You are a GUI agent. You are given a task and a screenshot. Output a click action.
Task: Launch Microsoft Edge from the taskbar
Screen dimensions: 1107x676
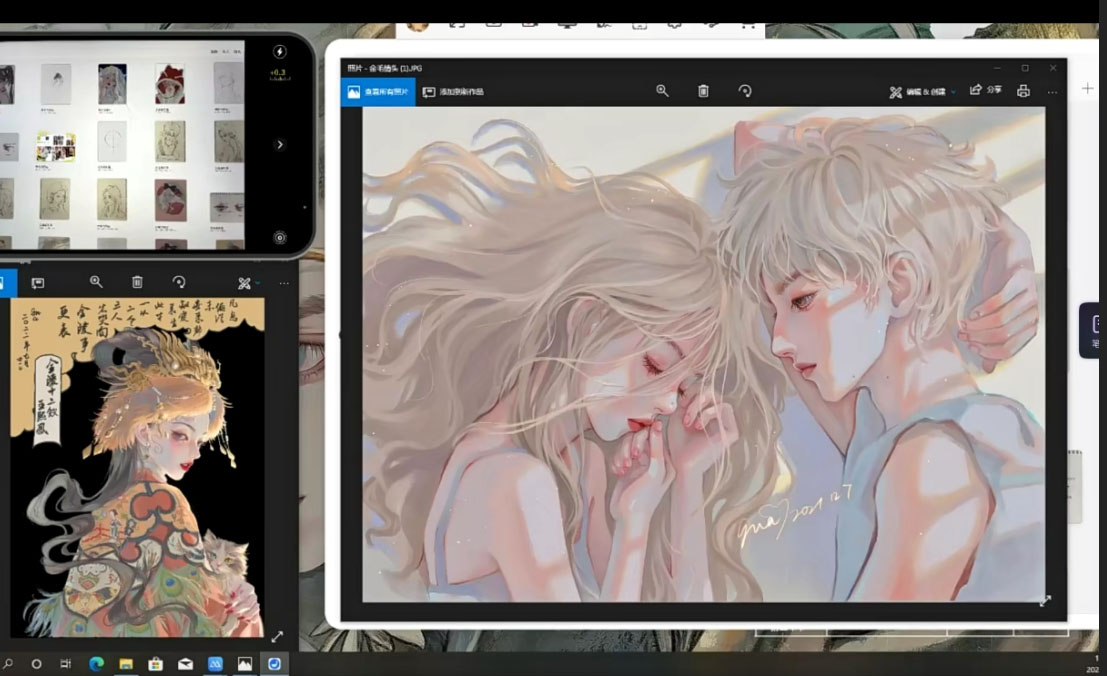pyautogui.click(x=96, y=663)
